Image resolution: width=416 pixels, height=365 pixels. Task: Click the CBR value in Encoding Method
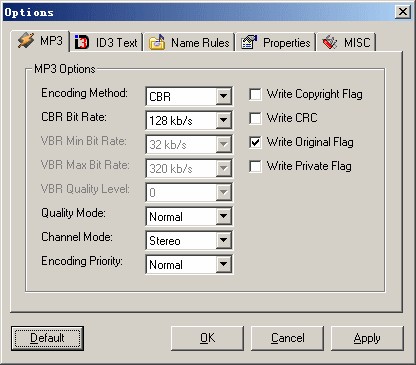[160, 97]
